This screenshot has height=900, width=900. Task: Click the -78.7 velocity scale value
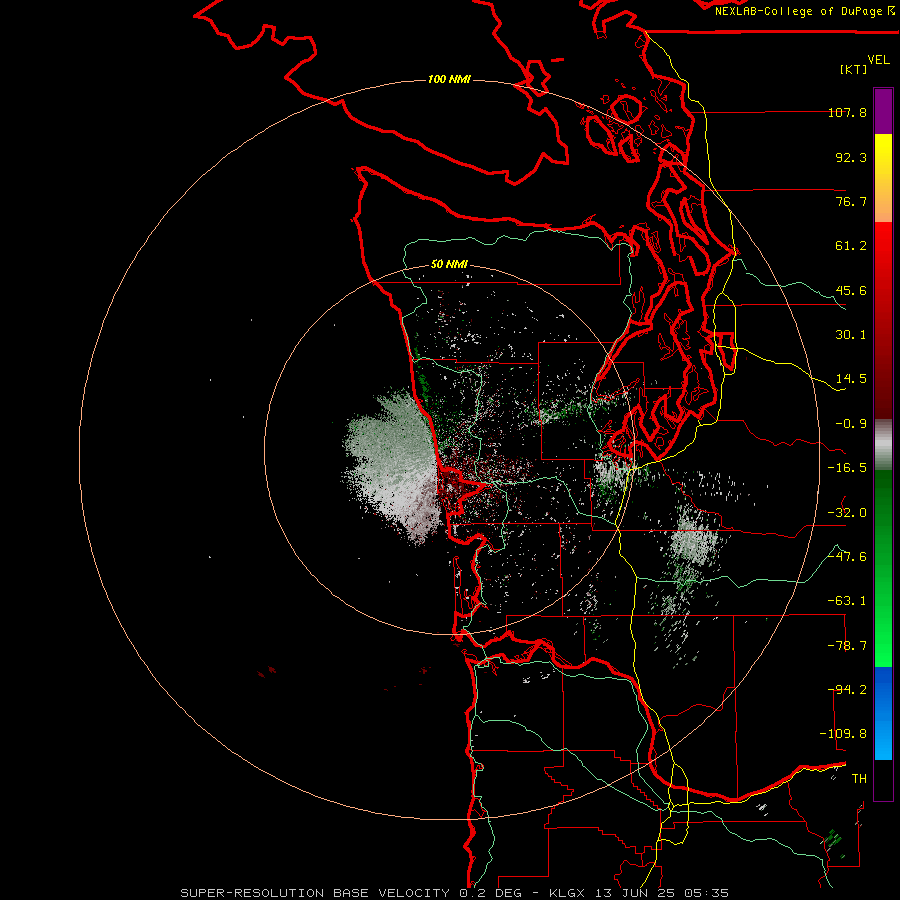coord(847,646)
